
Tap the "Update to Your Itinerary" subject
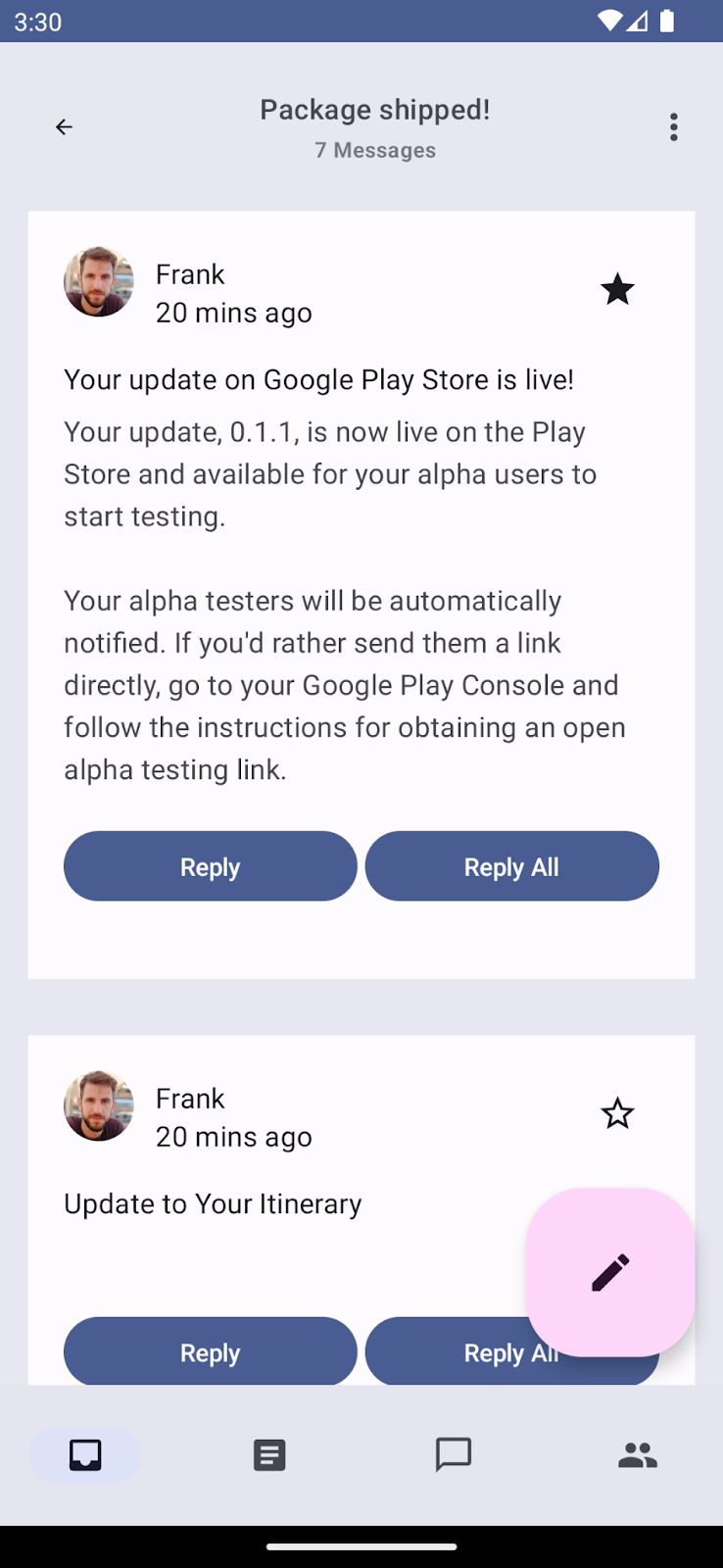[x=213, y=1203]
